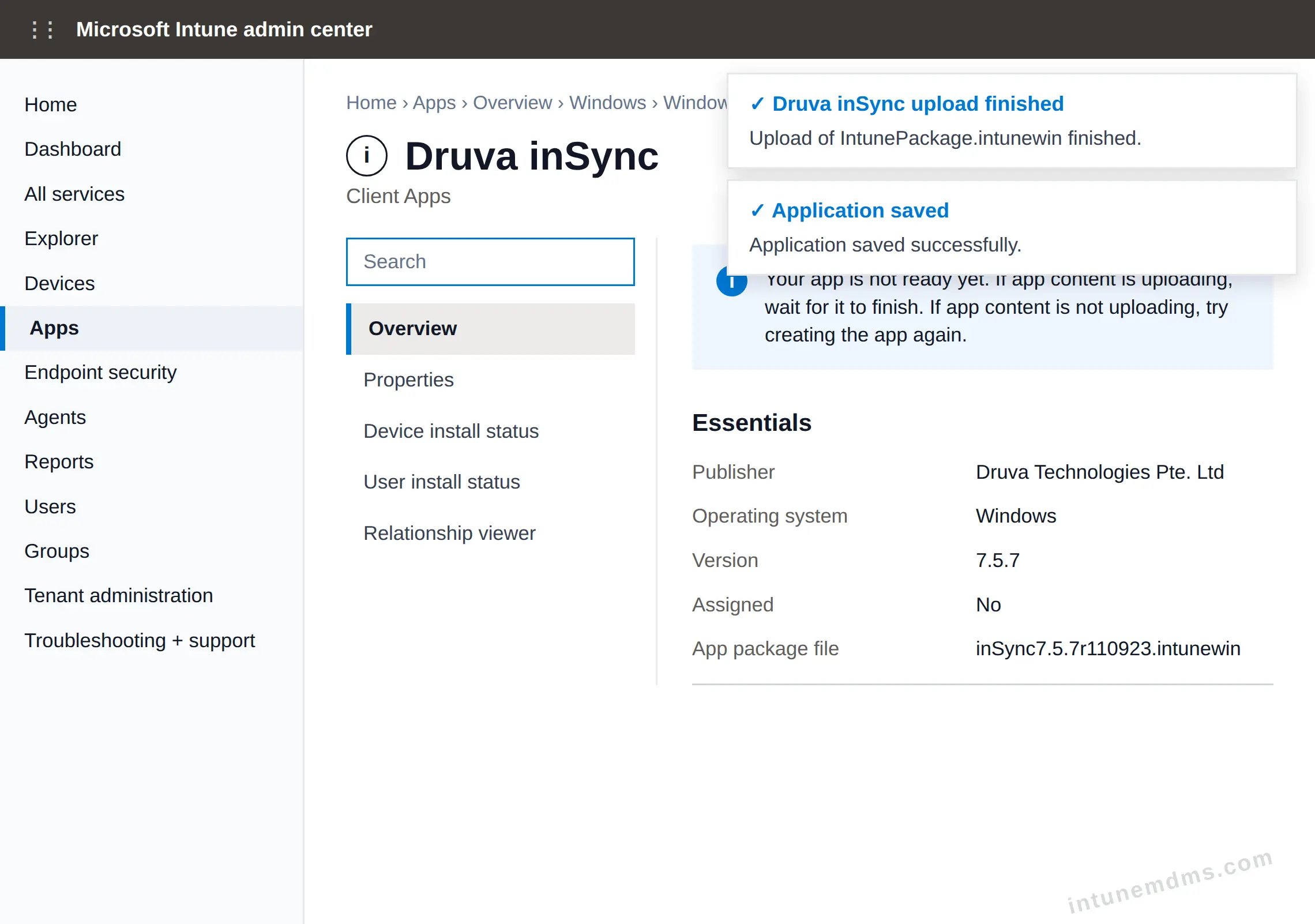Click the Operating system label
The height and width of the screenshot is (924, 1315).
[769, 516]
